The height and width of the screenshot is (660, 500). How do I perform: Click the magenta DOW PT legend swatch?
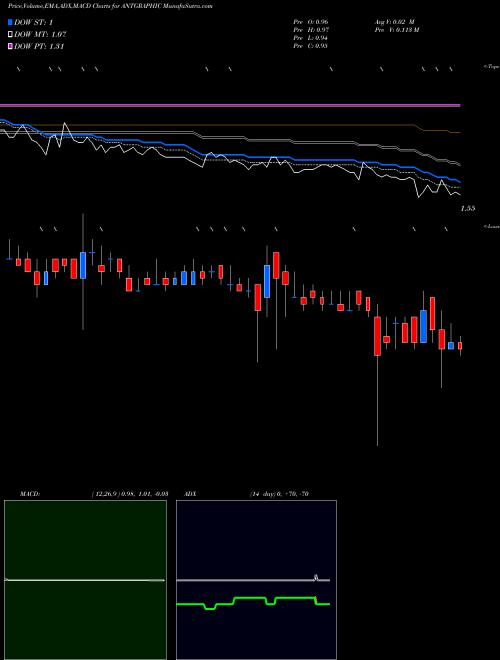click(10, 46)
